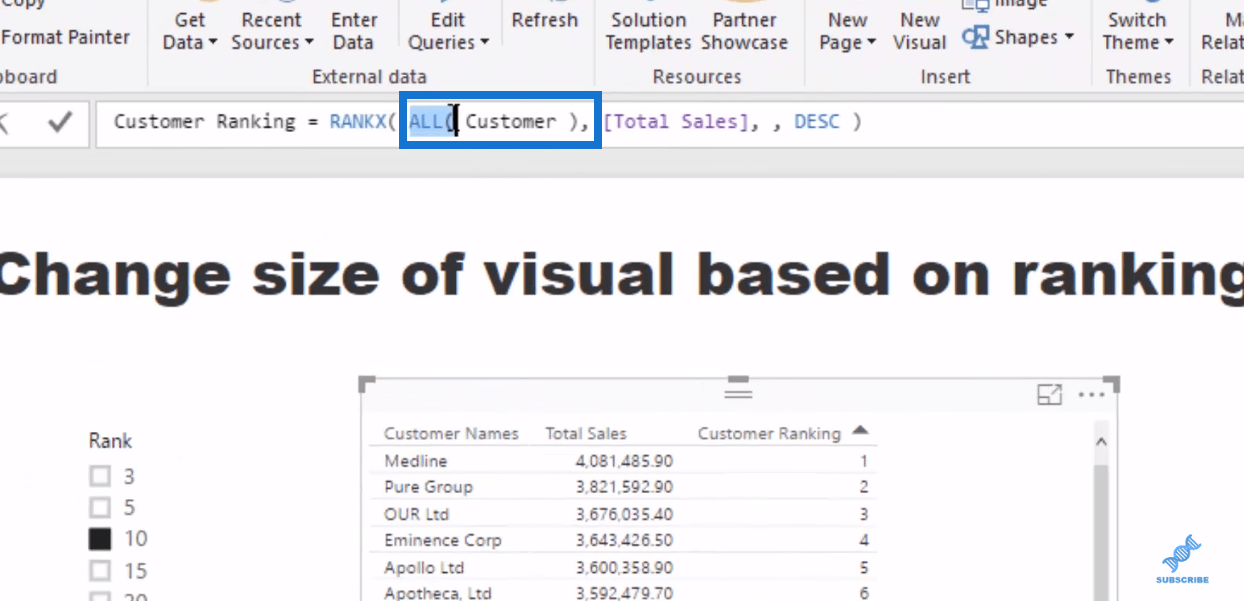Screen dimensions: 1244x601
Task: Insert a New Visual
Action: [x=919, y=31]
